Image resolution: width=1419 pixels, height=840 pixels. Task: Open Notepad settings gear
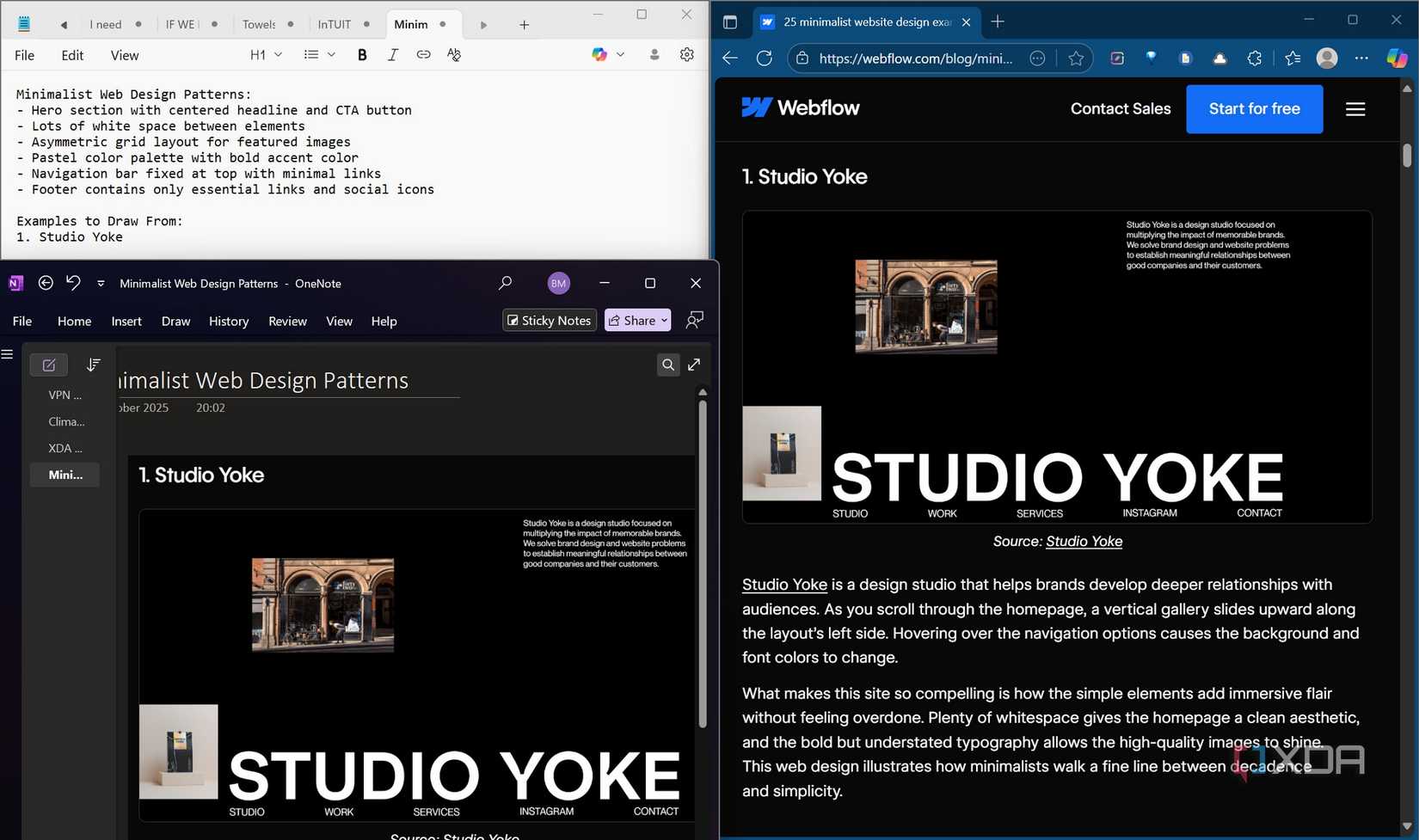[687, 55]
